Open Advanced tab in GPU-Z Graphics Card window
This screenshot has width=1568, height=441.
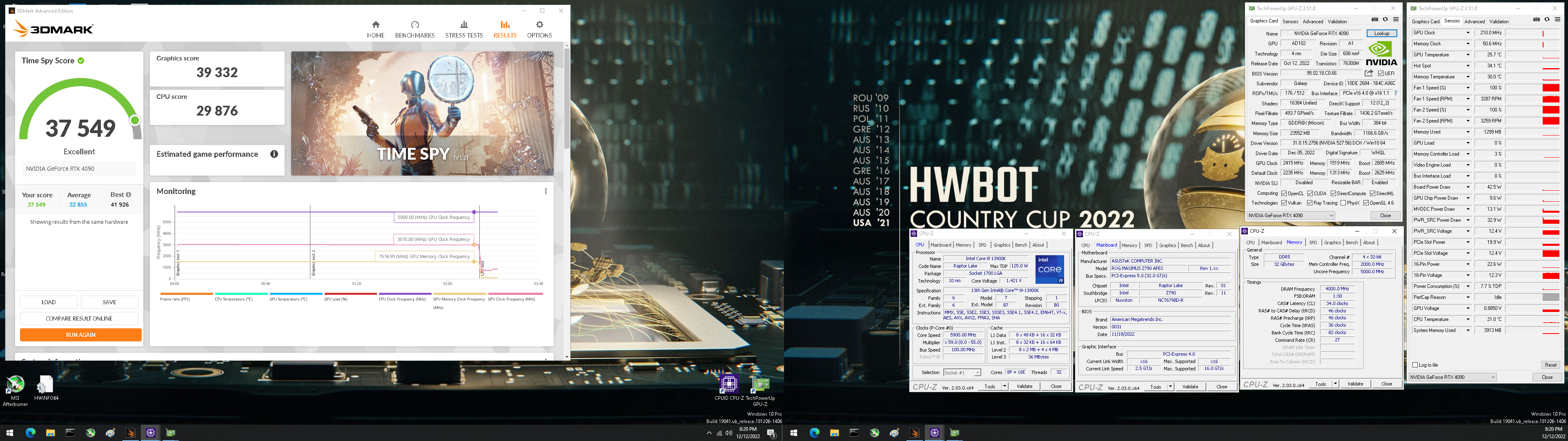1312,21
